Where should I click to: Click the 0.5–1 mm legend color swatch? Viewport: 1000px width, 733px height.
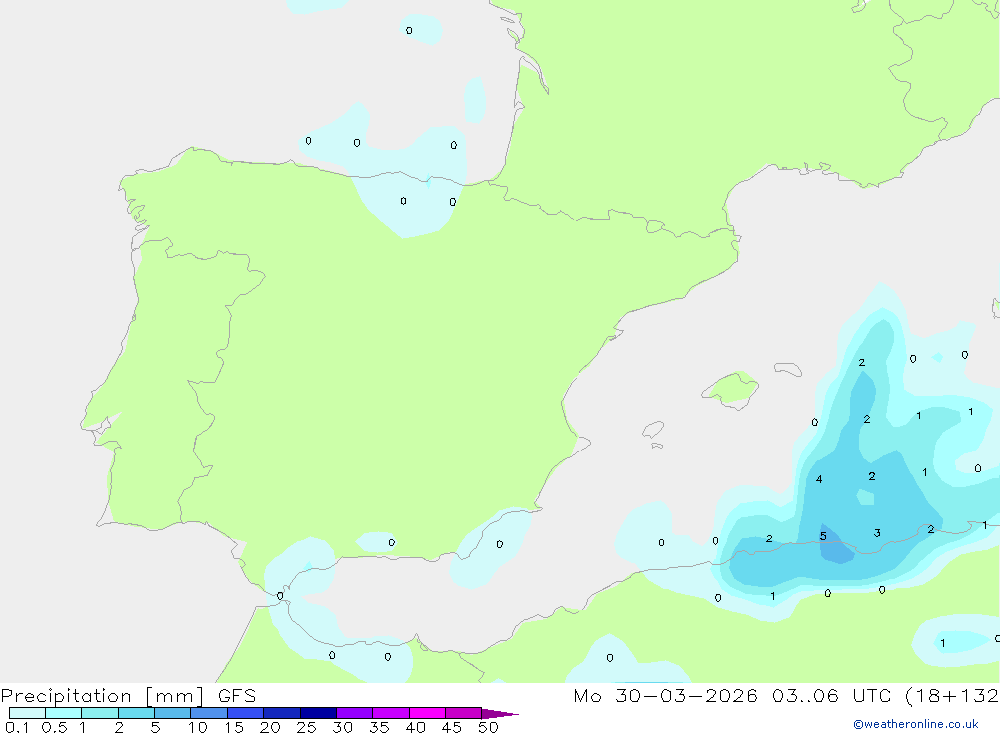pyautogui.click(x=64, y=713)
